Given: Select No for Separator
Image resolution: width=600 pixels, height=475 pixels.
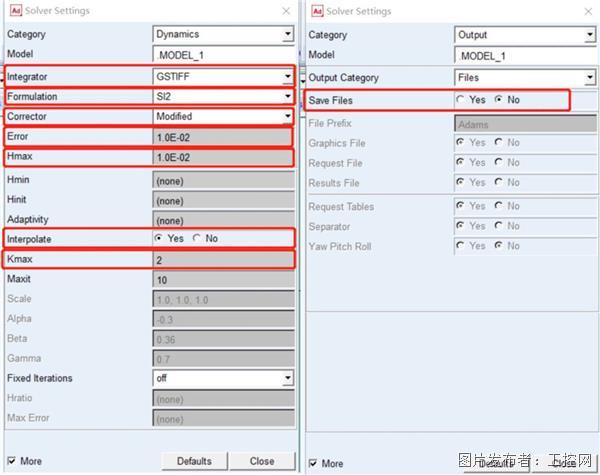Looking at the screenshot, I should pyautogui.click(x=498, y=225).
